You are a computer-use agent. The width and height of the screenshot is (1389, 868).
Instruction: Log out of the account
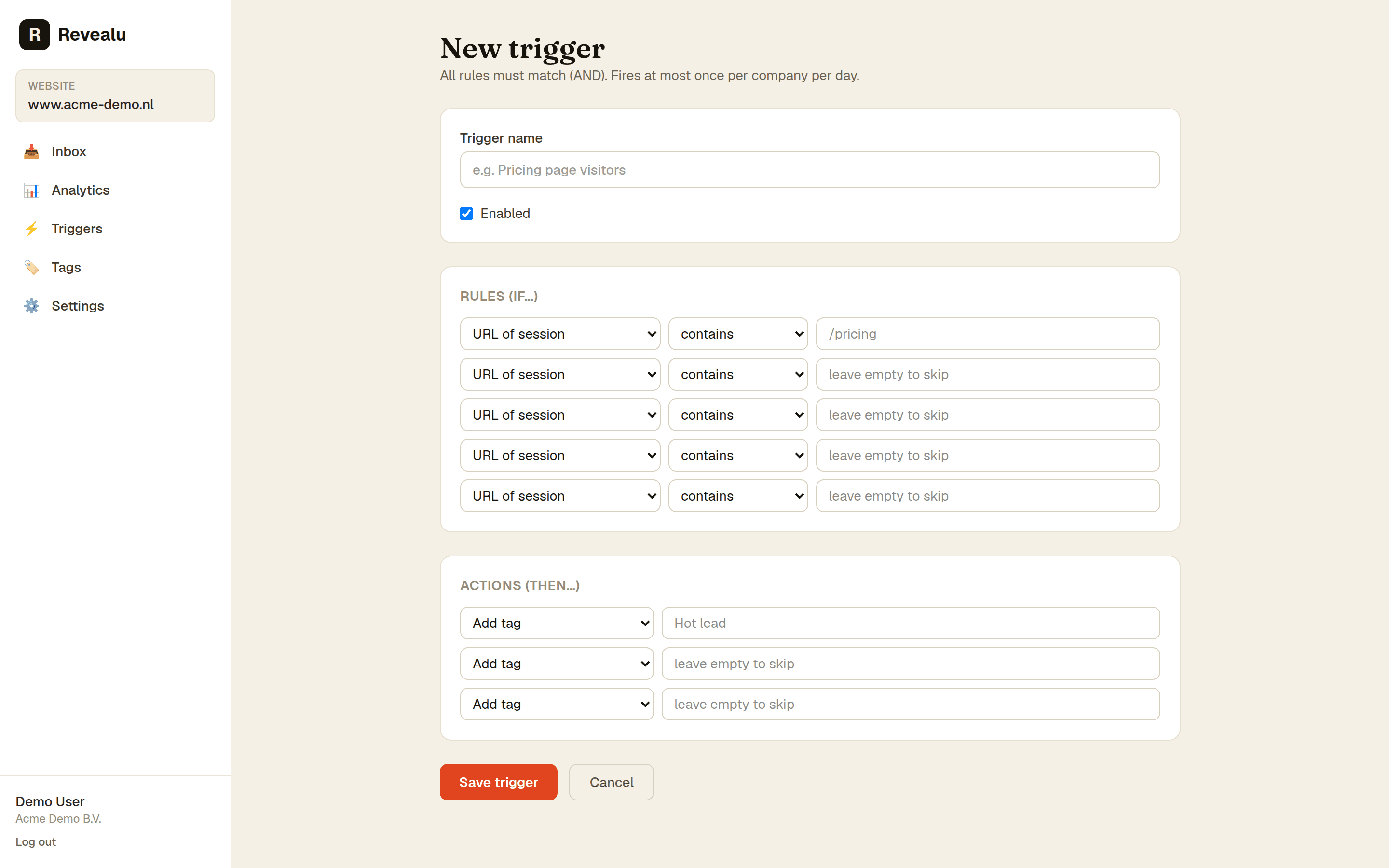click(x=36, y=841)
